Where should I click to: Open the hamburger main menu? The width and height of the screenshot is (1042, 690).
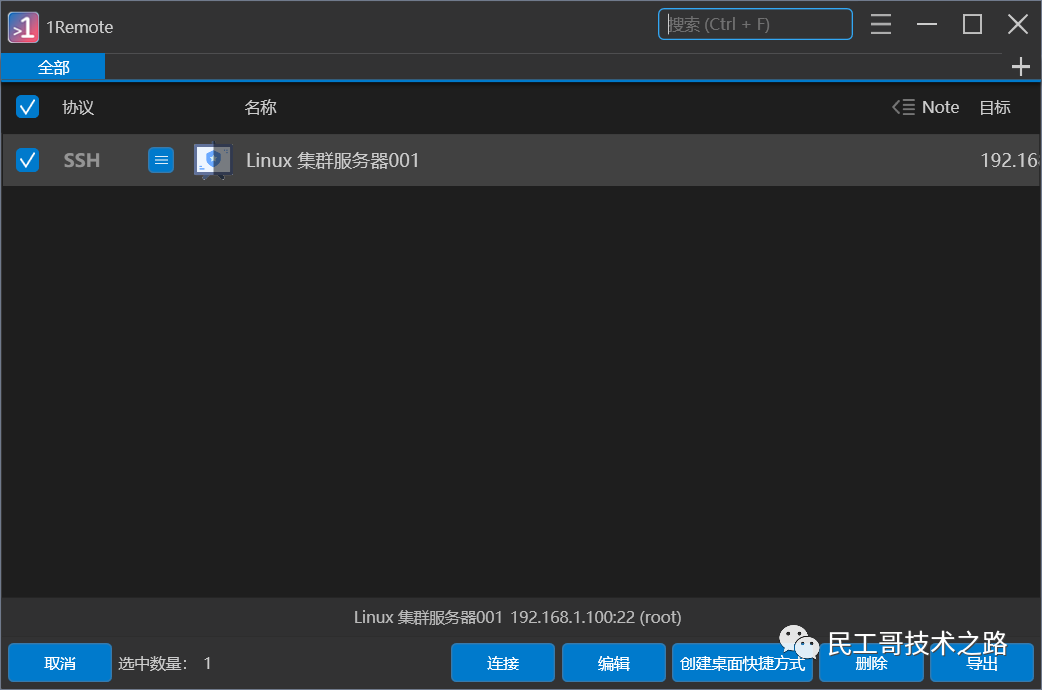point(880,24)
